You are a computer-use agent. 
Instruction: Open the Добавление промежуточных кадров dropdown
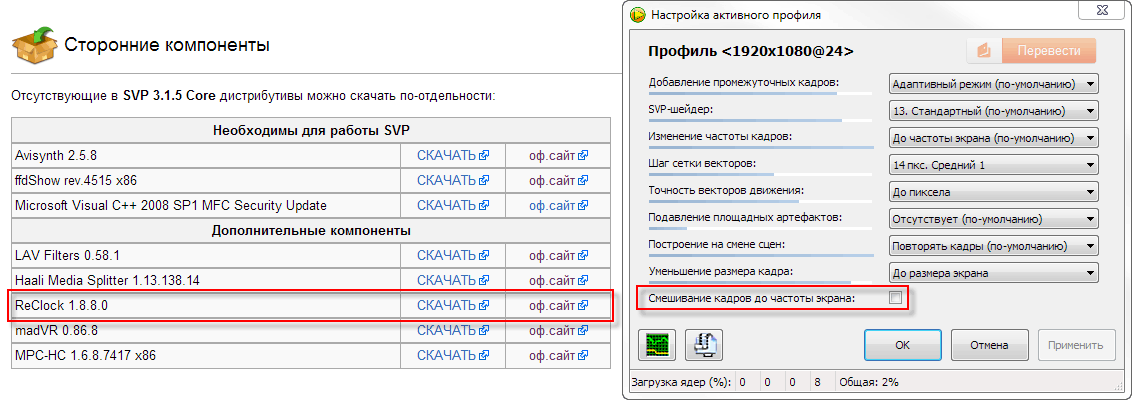coord(993,83)
